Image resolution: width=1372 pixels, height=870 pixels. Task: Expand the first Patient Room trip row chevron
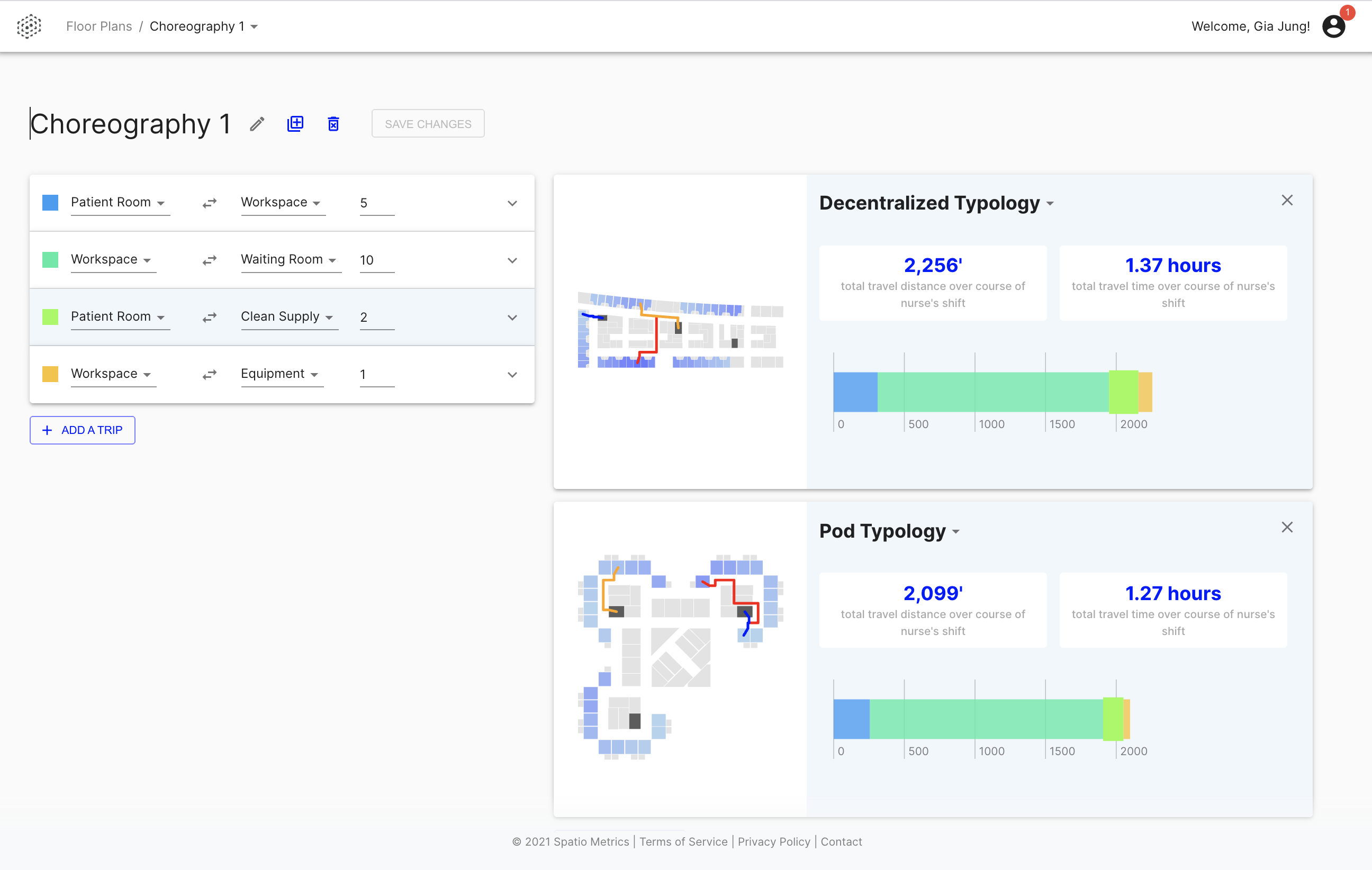coord(512,203)
